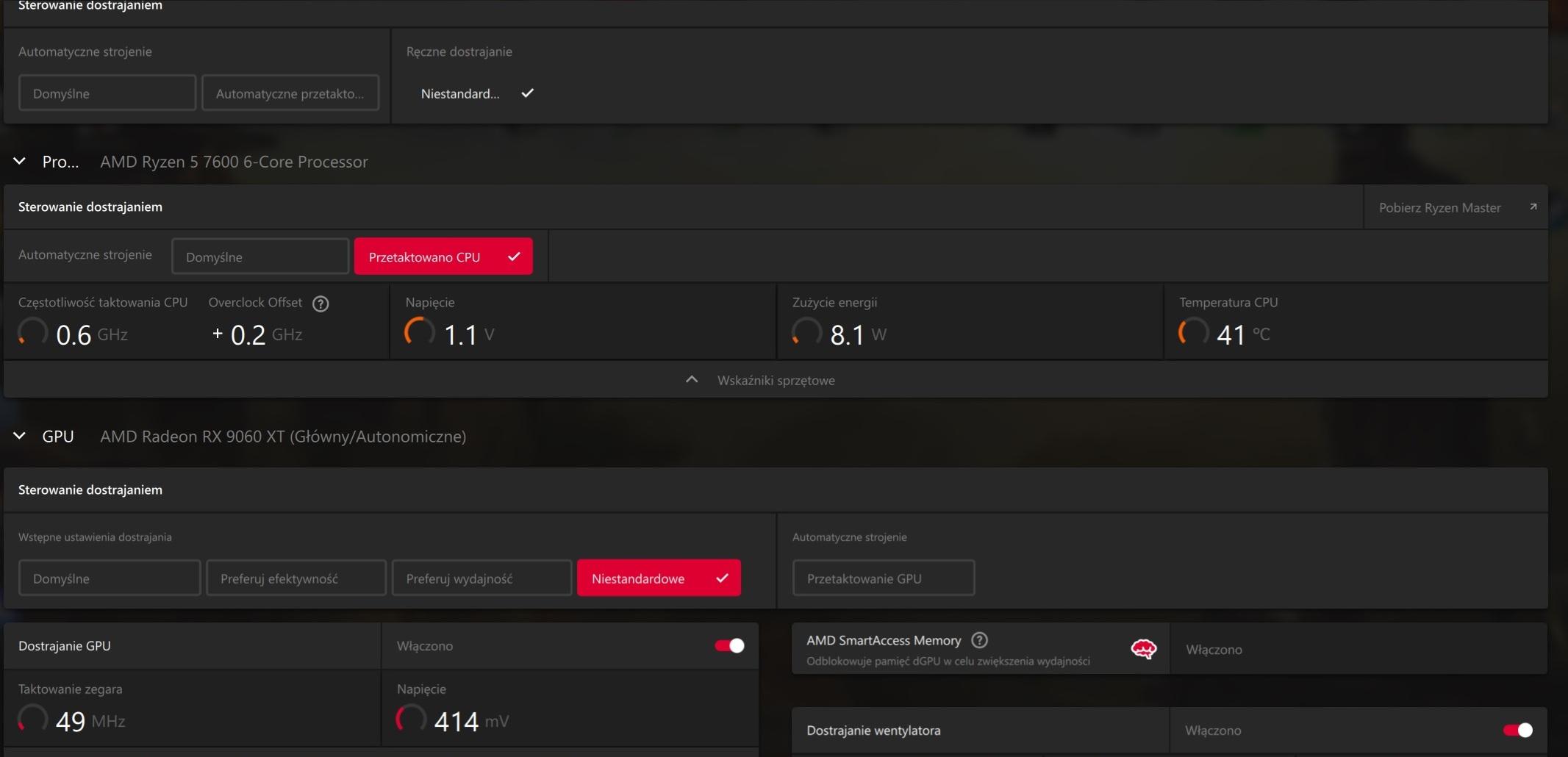
Task: Collapse the processor section chevron
Action: click(20, 161)
